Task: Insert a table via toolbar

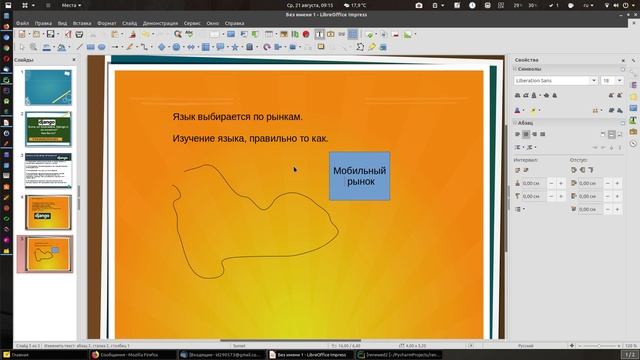Action: pos(269,34)
